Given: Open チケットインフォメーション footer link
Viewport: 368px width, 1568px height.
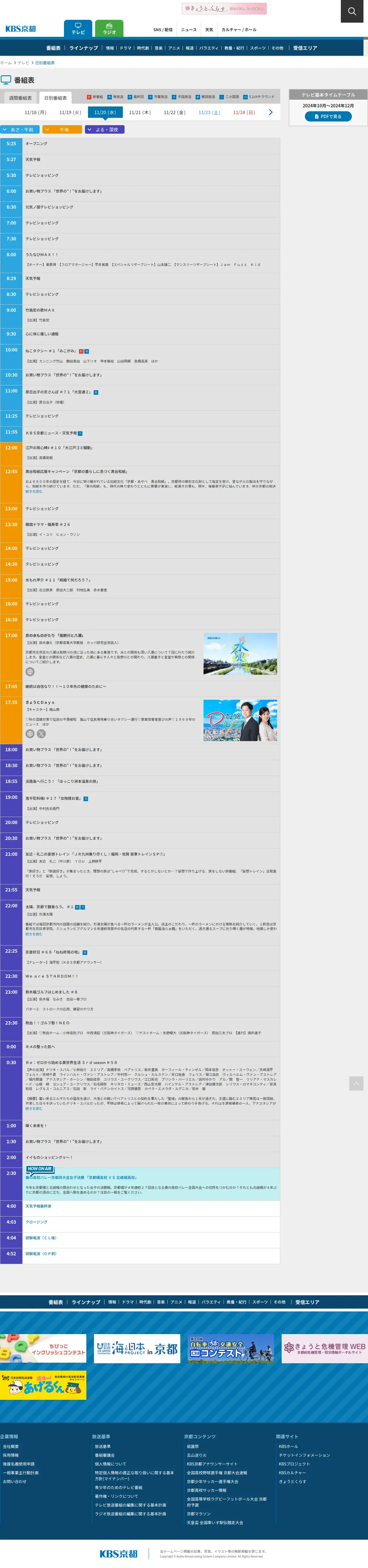Looking at the screenshot, I should (304, 1455).
